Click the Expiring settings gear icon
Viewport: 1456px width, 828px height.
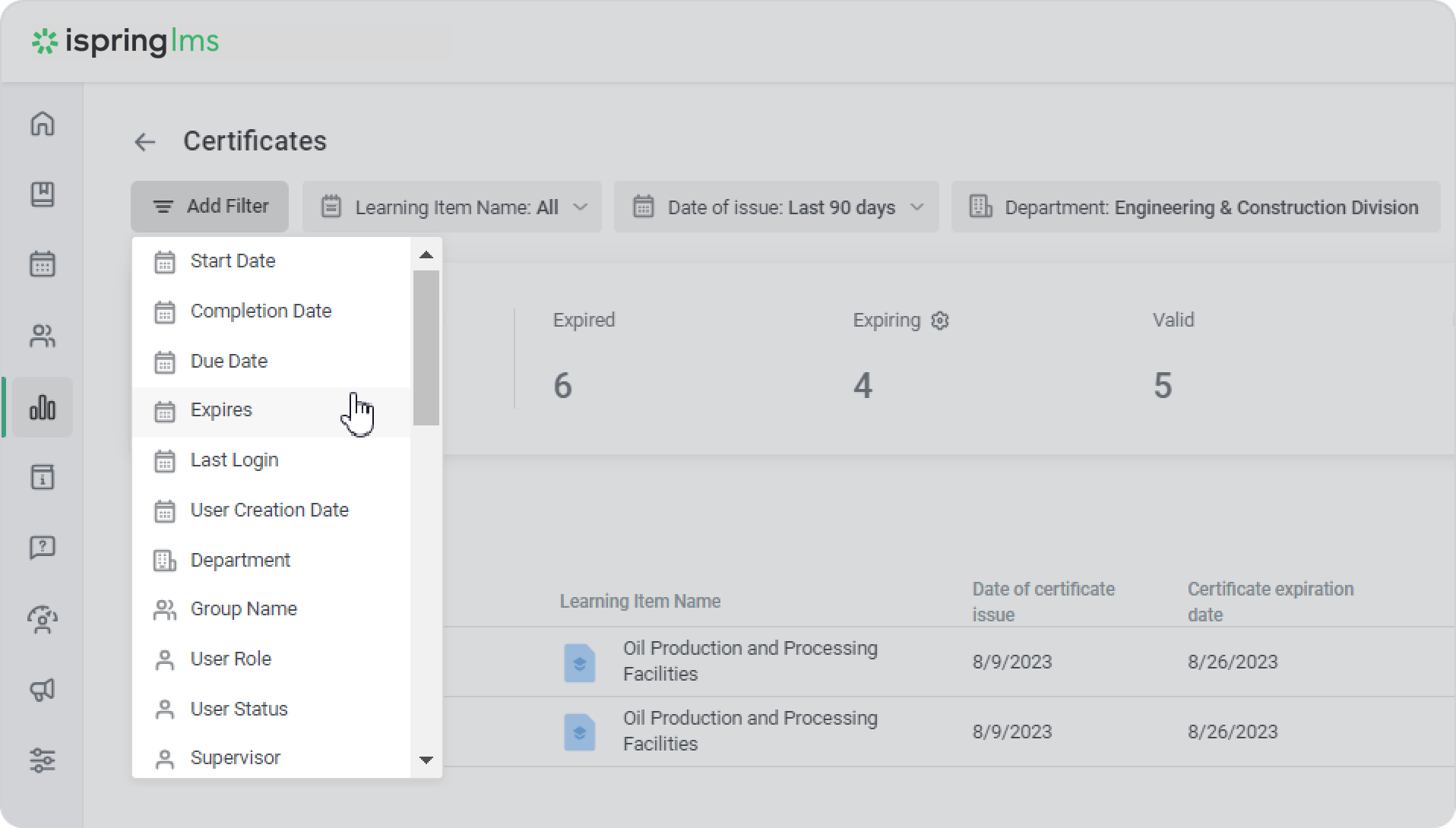pos(940,321)
